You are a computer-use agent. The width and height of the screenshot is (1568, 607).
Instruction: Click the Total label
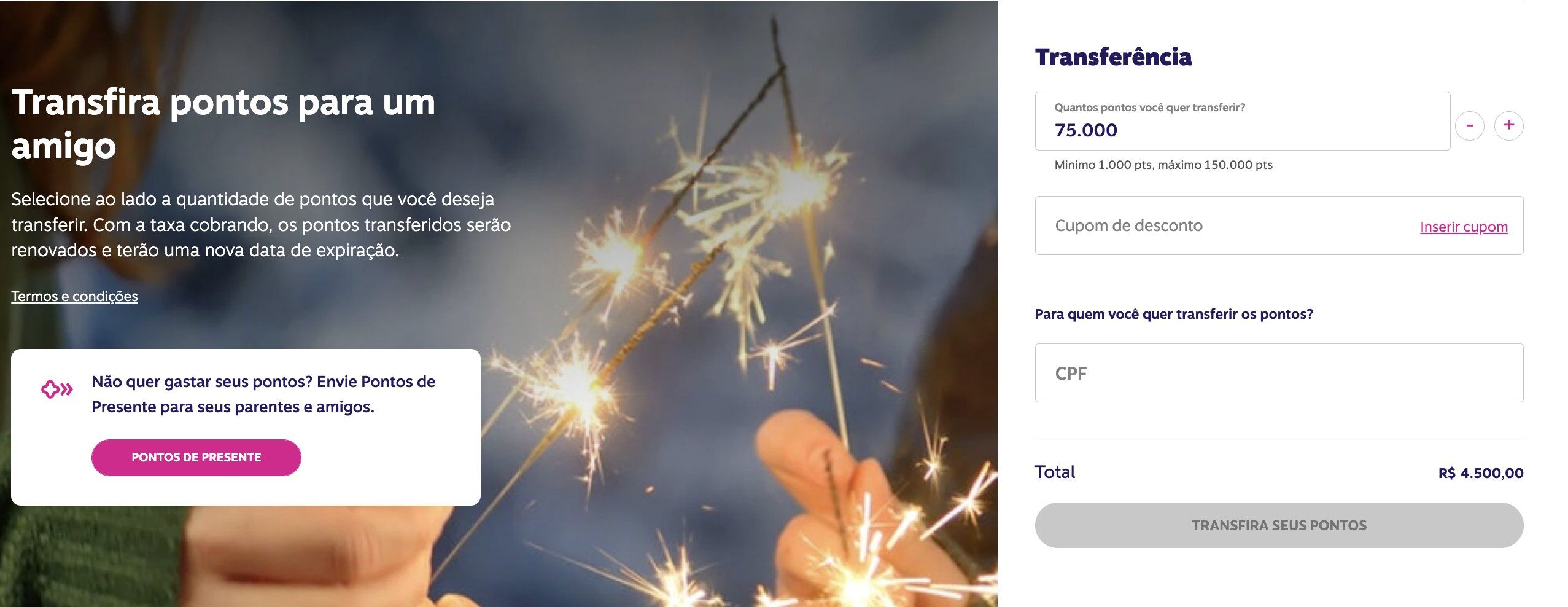(x=1055, y=472)
